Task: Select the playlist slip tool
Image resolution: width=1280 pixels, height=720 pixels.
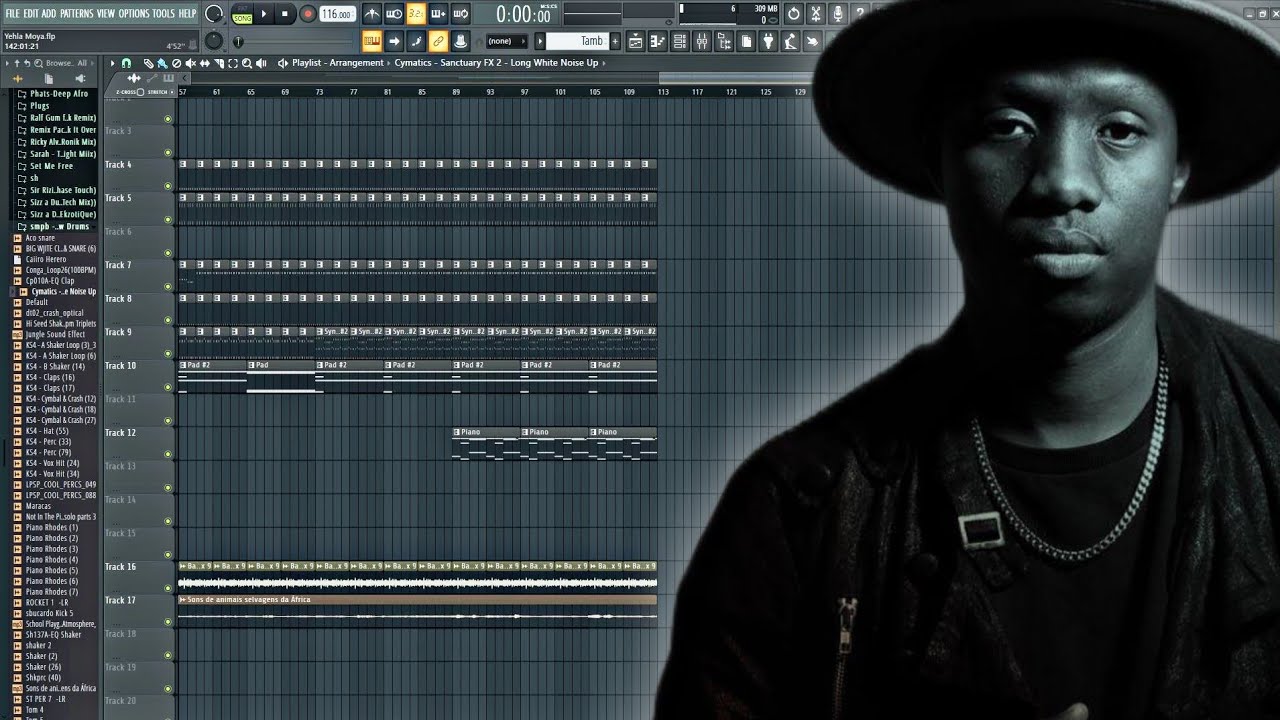Action: (x=204, y=63)
